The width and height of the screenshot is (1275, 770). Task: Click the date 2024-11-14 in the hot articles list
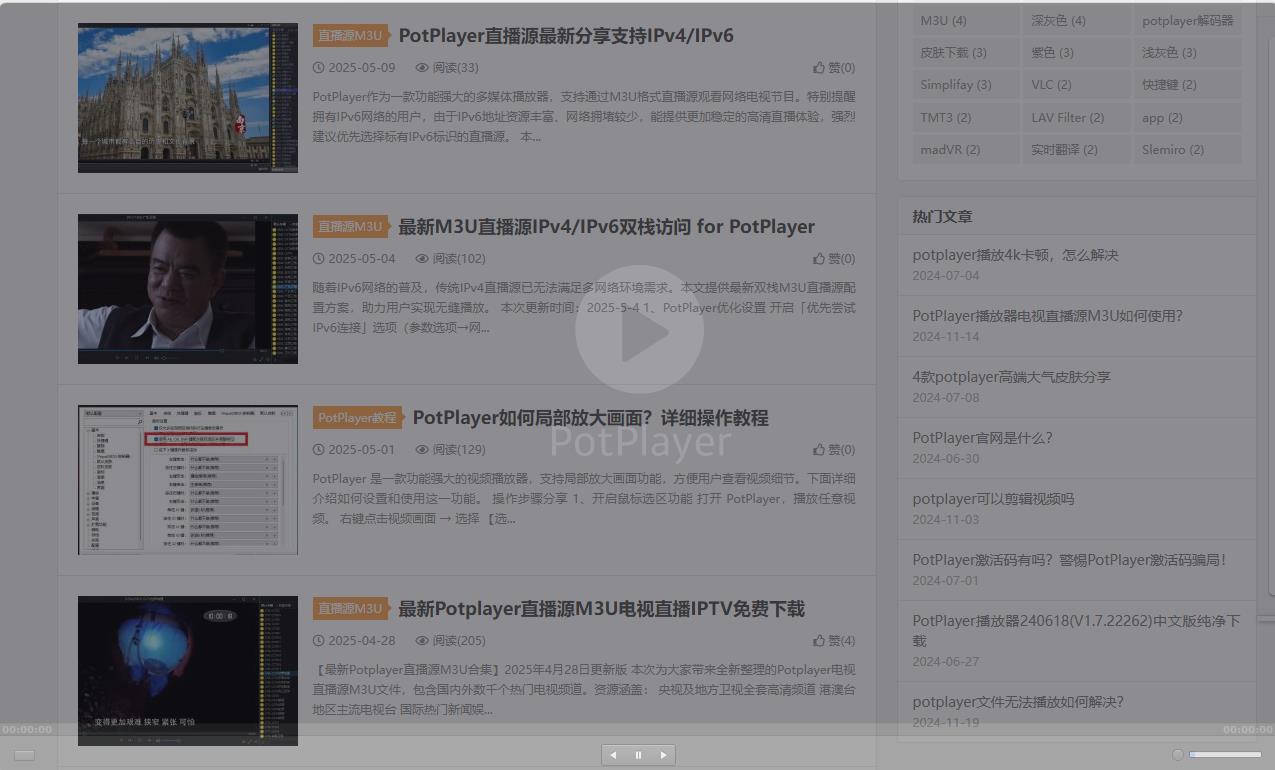click(946, 337)
